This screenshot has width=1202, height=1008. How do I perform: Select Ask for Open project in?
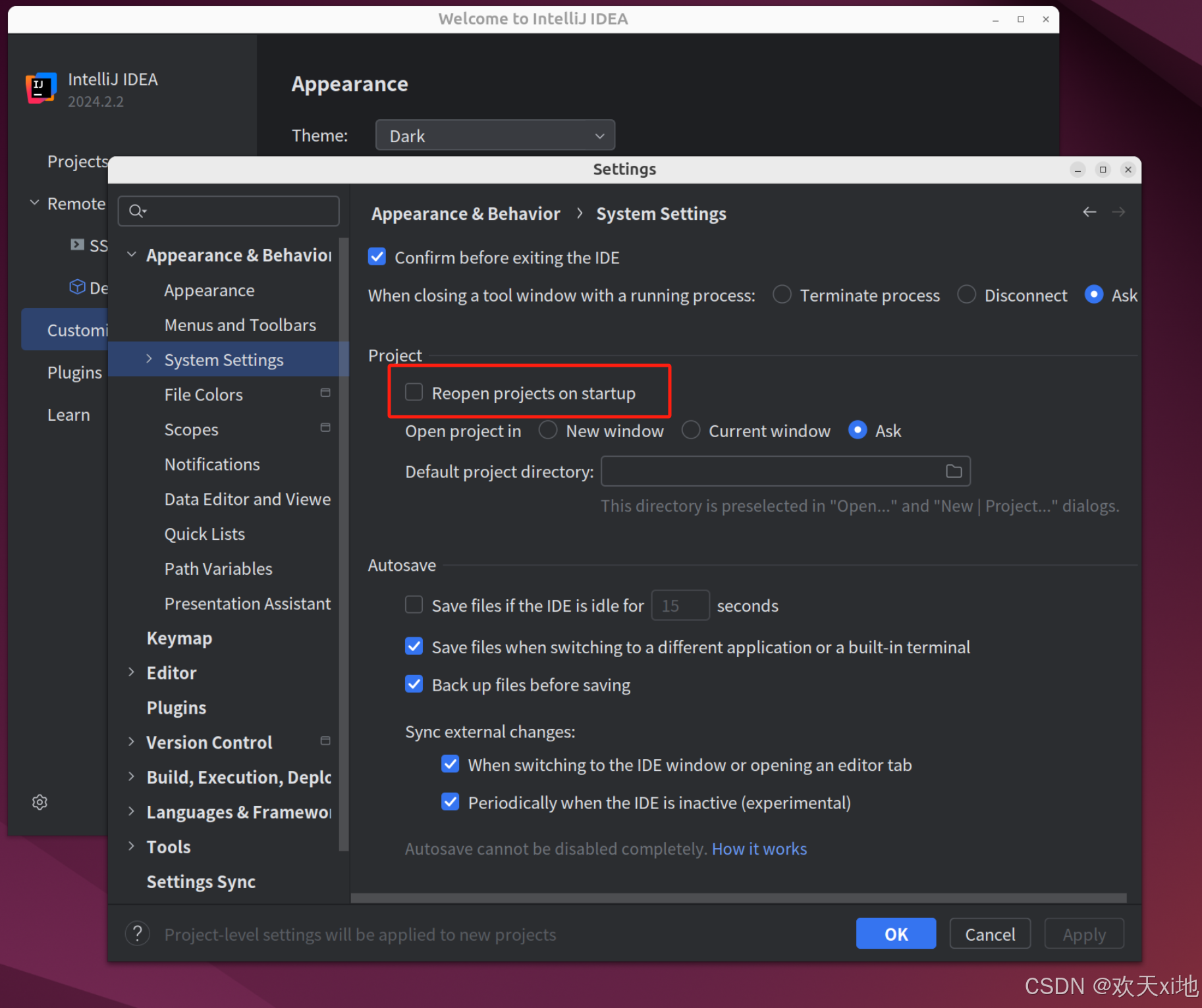pos(858,430)
